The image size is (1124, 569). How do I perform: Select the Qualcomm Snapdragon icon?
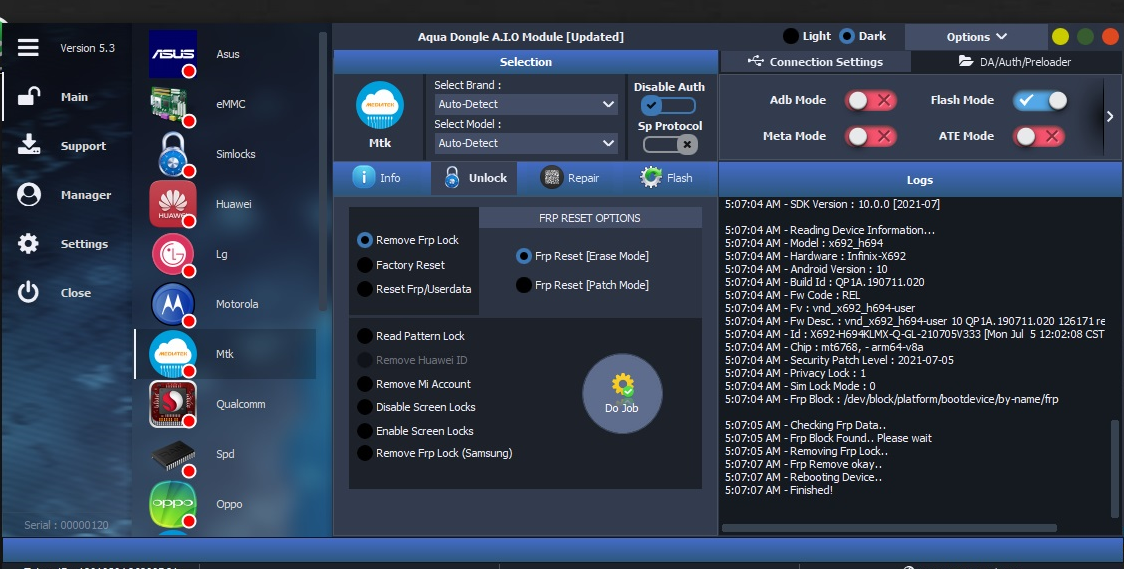coord(173,404)
